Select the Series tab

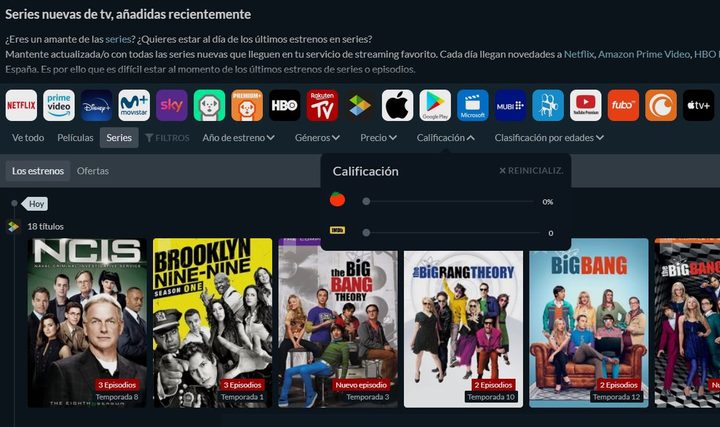click(x=119, y=138)
